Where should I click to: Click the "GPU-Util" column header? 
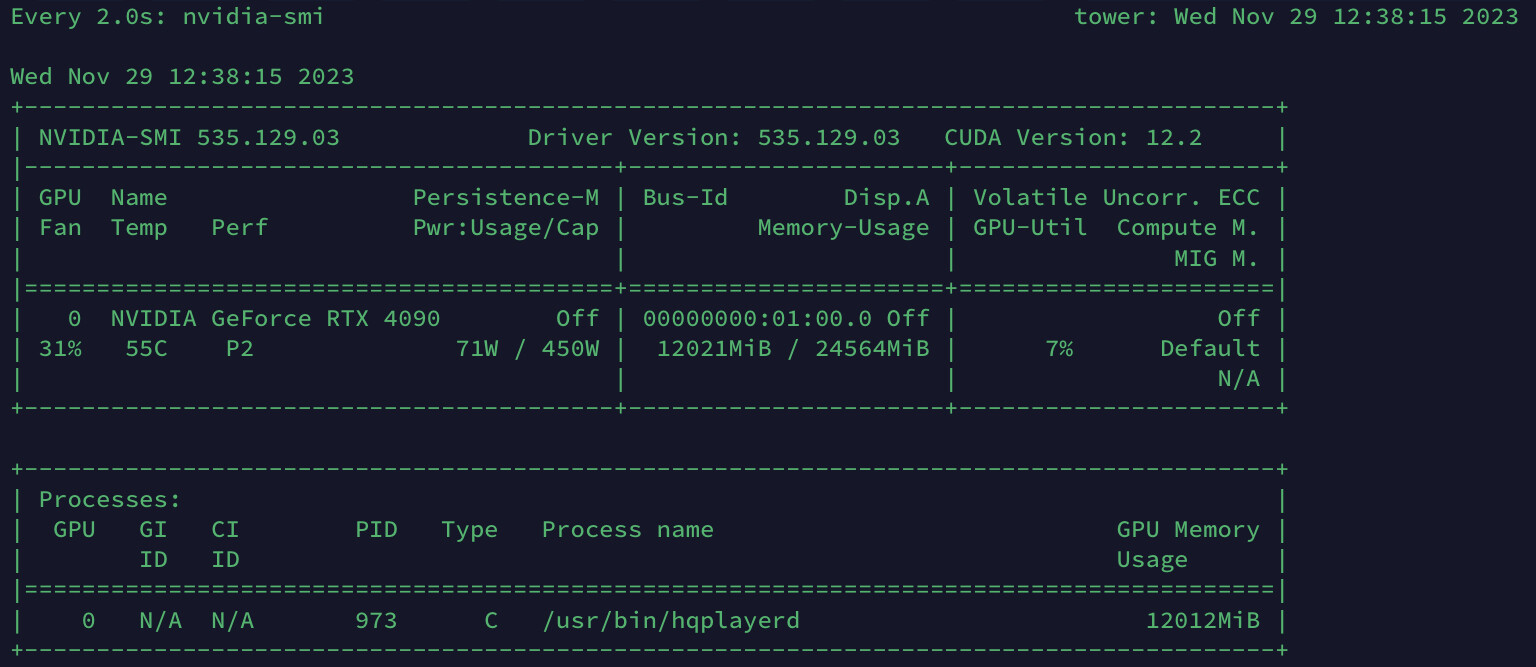[1030, 228]
